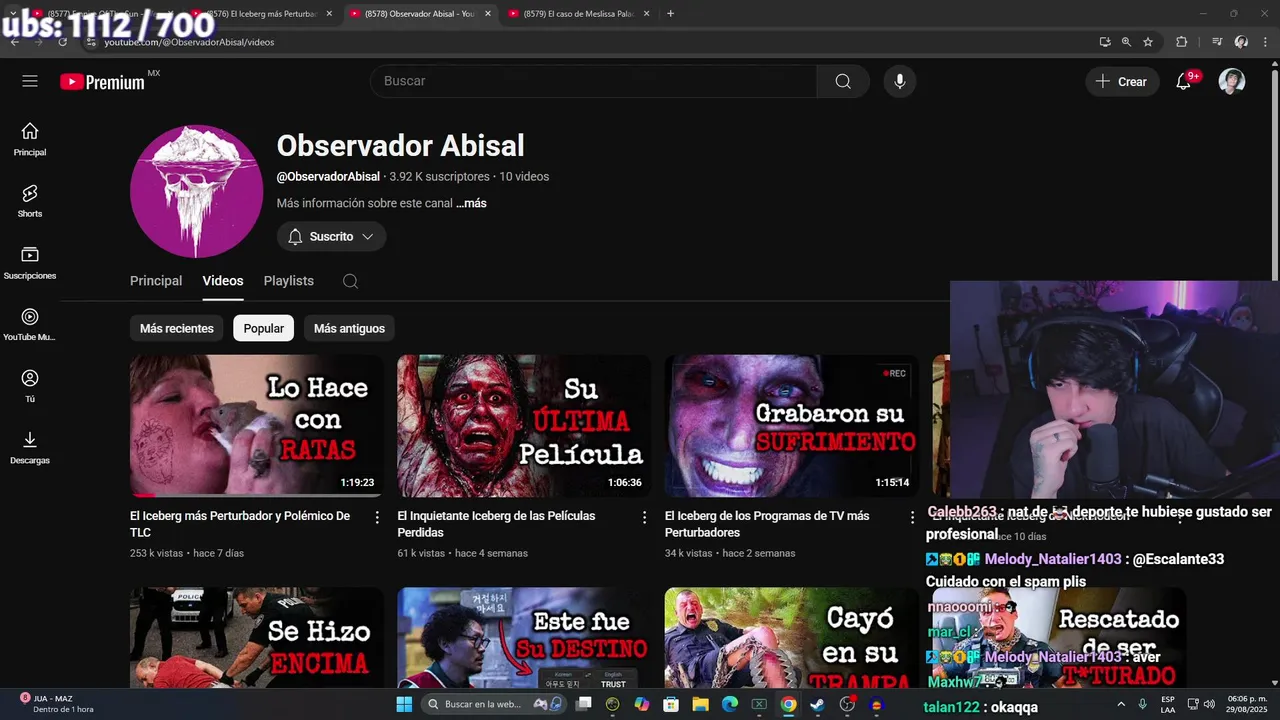Open video title El Iceberg más Perturbador TLC
The width and height of the screenshot is (1280, 720).
240,524
